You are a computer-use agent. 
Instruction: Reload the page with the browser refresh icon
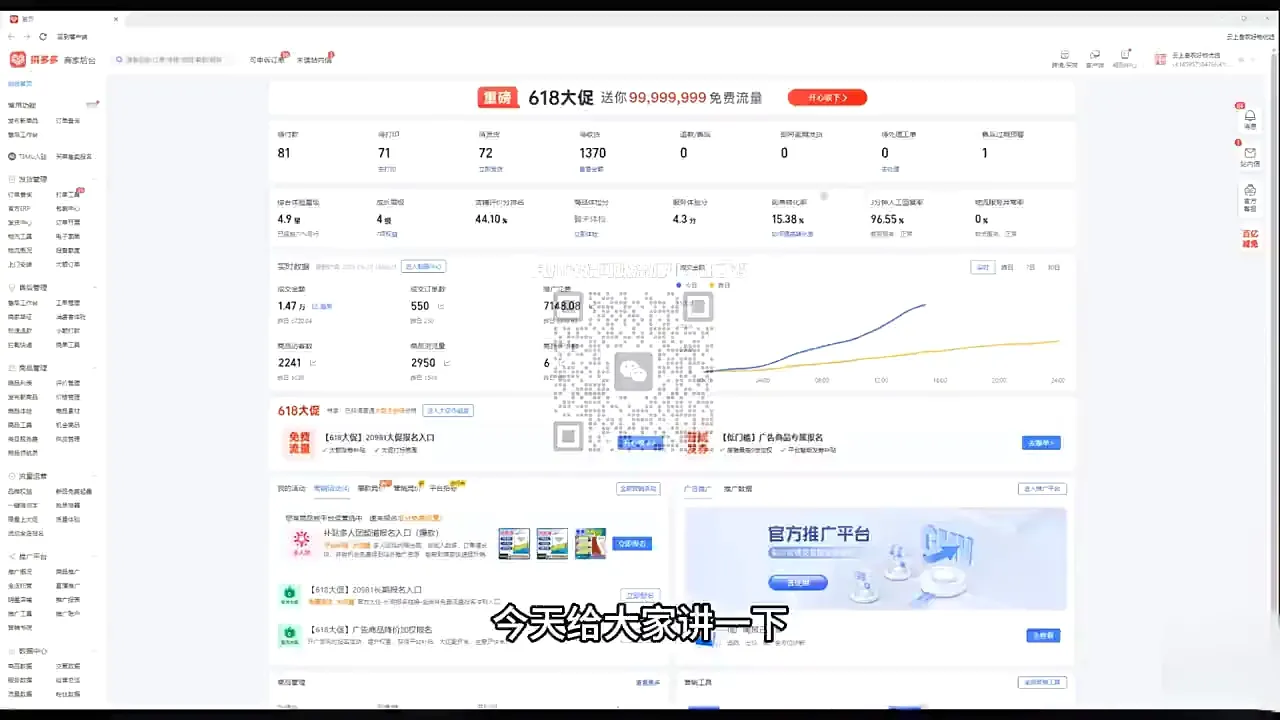pos(42,36)
